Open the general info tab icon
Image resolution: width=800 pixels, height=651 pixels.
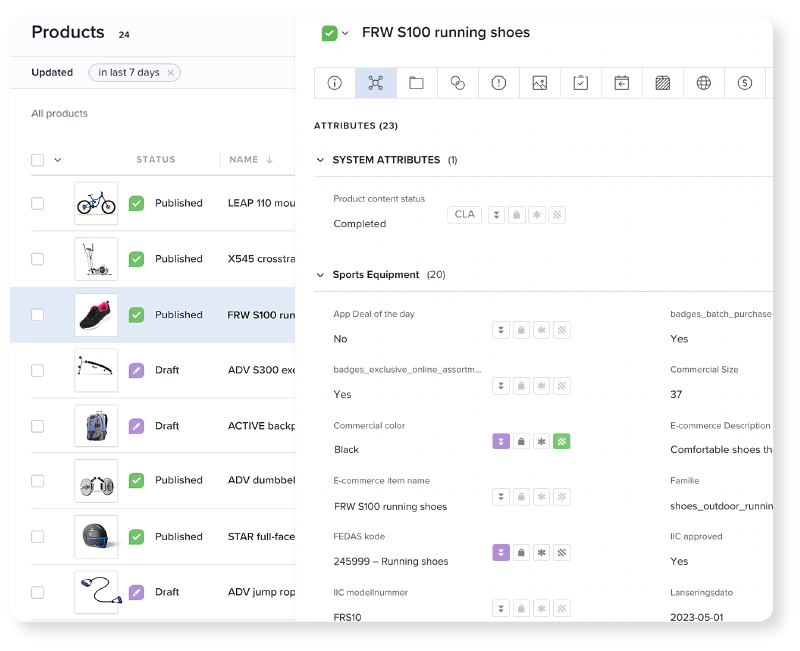(335, 83)
